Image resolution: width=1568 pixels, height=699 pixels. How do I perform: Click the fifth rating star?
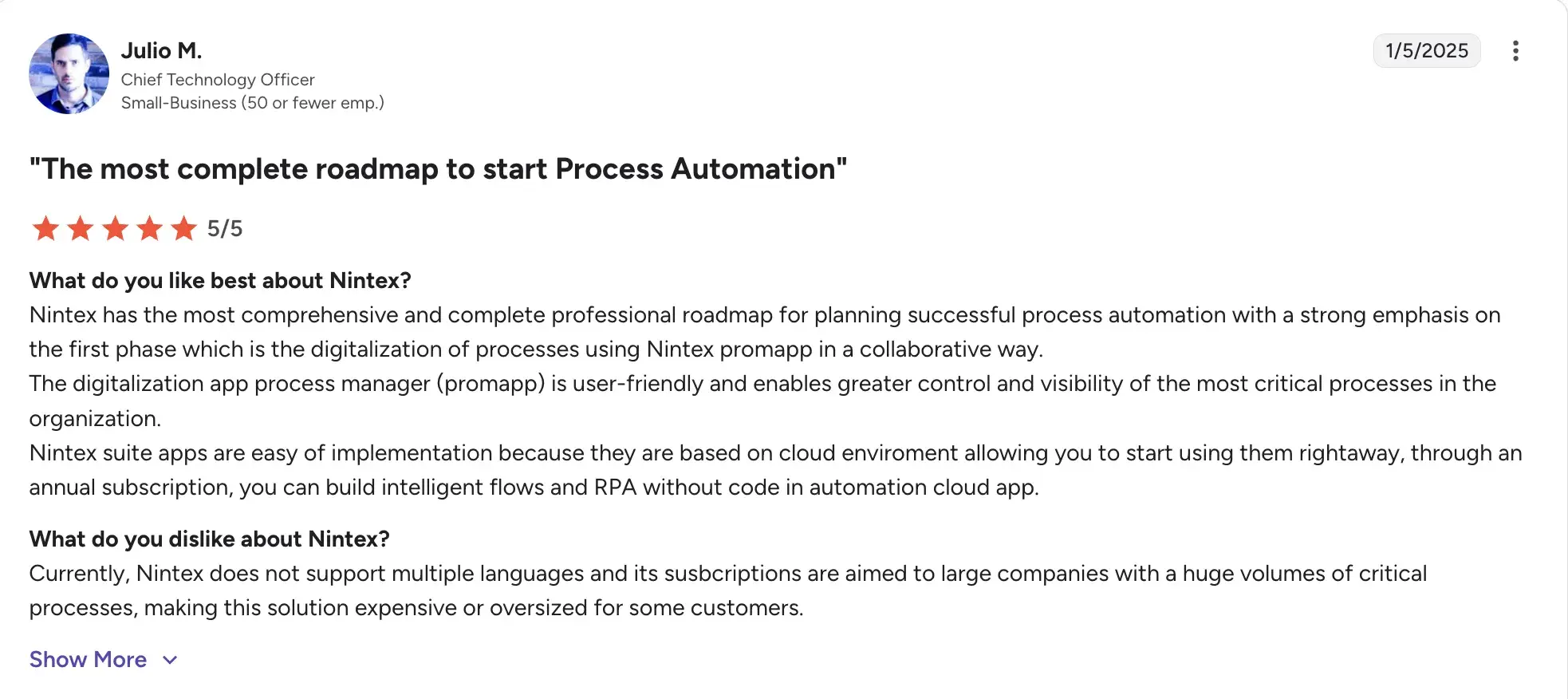tap(186, 229)
